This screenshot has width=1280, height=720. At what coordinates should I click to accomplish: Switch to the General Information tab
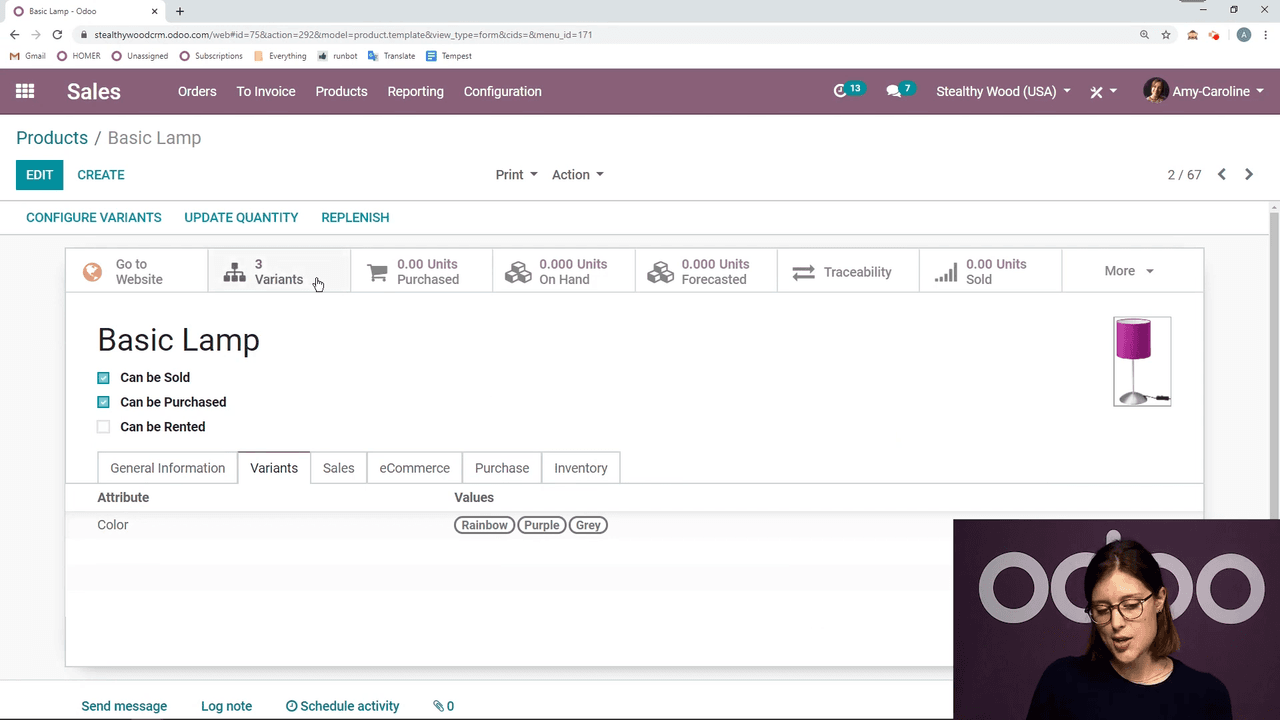(167, 468)
